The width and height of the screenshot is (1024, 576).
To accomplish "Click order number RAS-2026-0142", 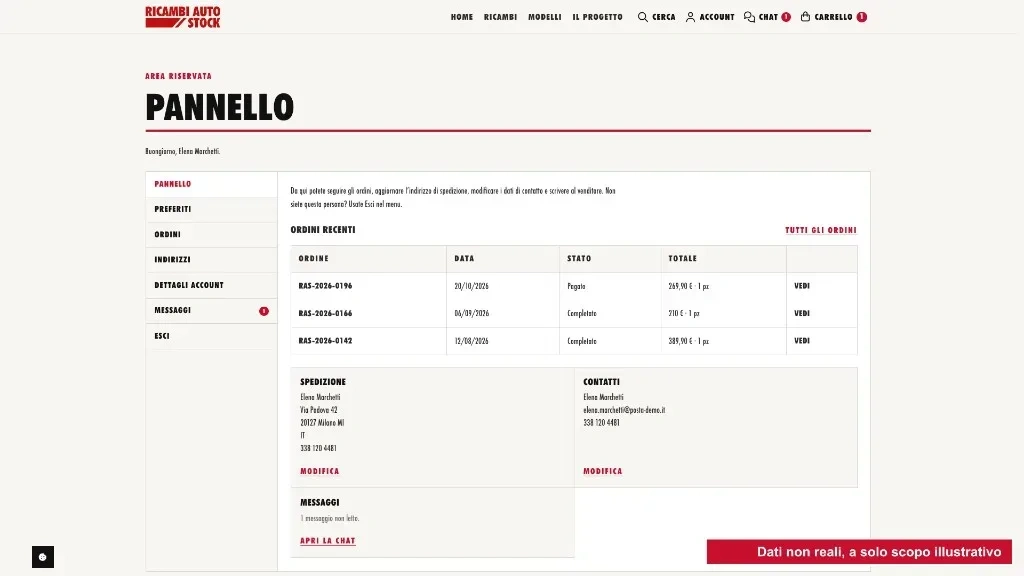I will 325,341.
